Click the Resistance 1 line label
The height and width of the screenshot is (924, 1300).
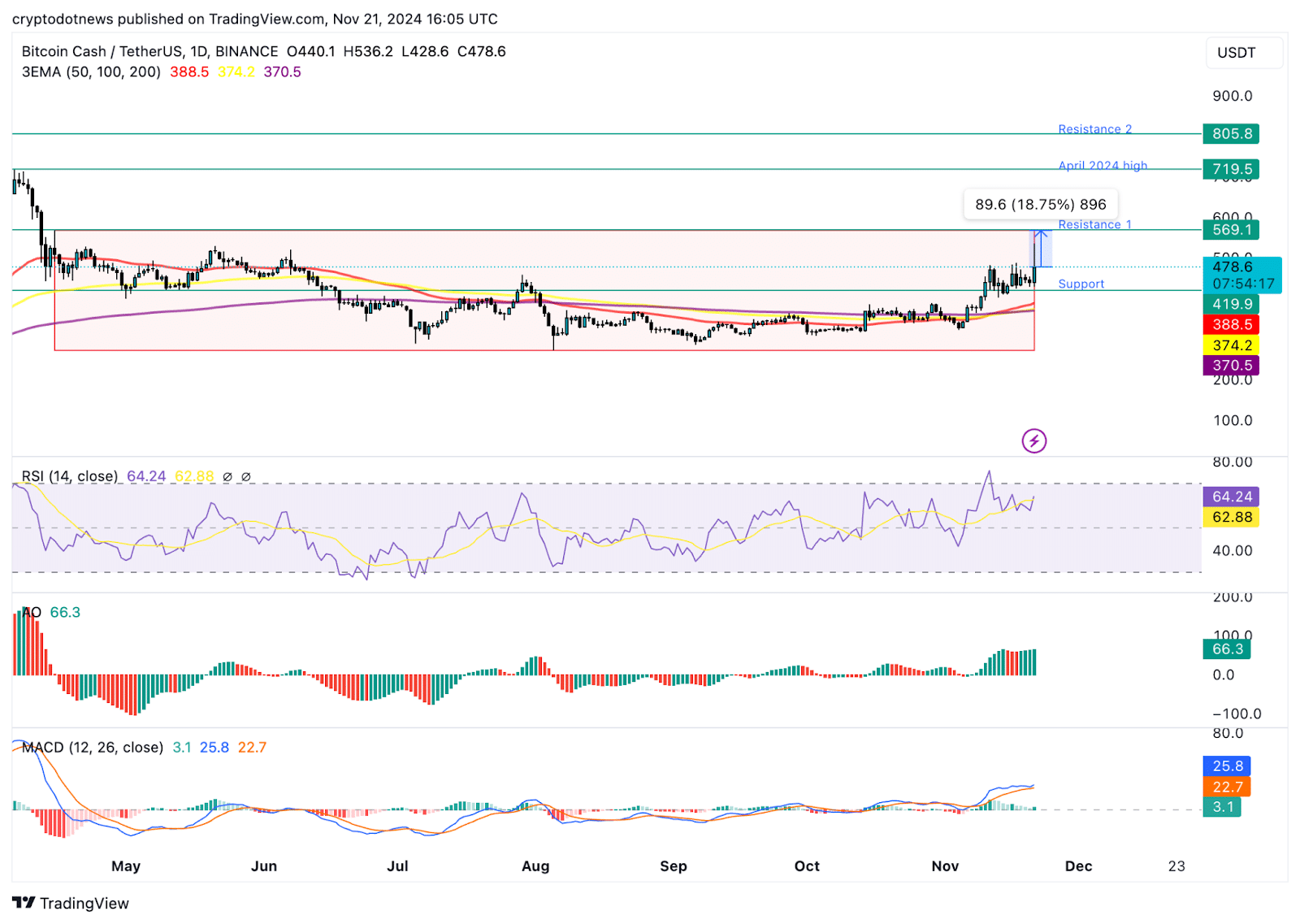[x=1094, y=224]
